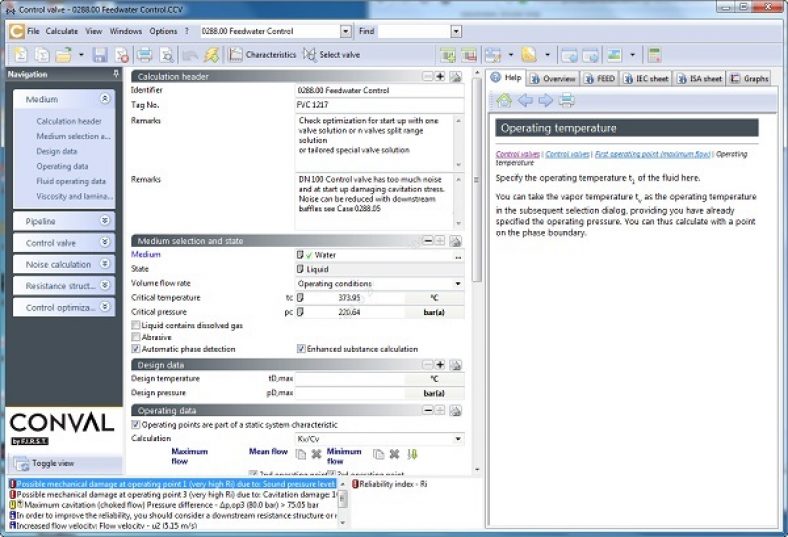
Task: Expand the Control optimiza... navigation group
Action: (x=105, y=307)
